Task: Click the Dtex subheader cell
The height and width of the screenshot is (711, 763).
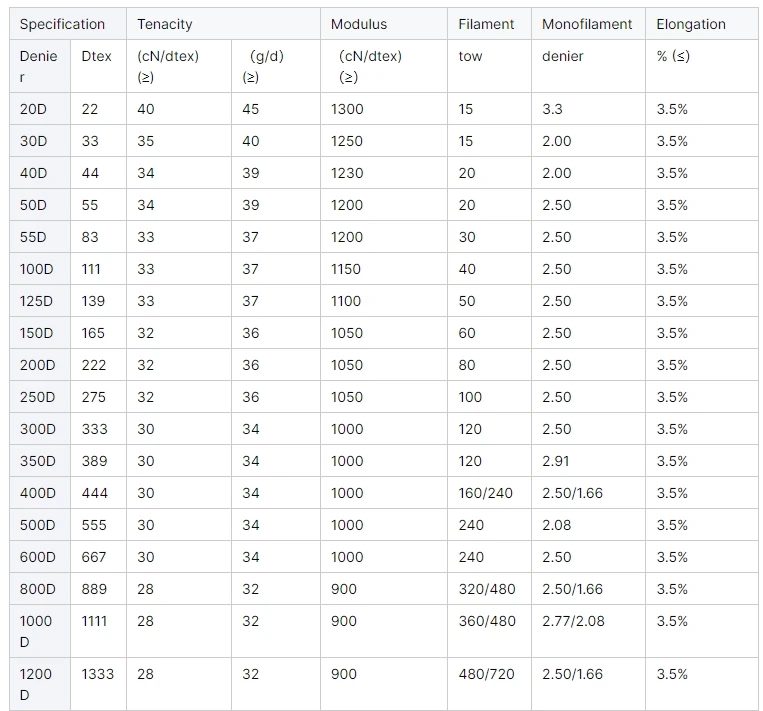Action: pyautogui.click(x=96, y=56)
